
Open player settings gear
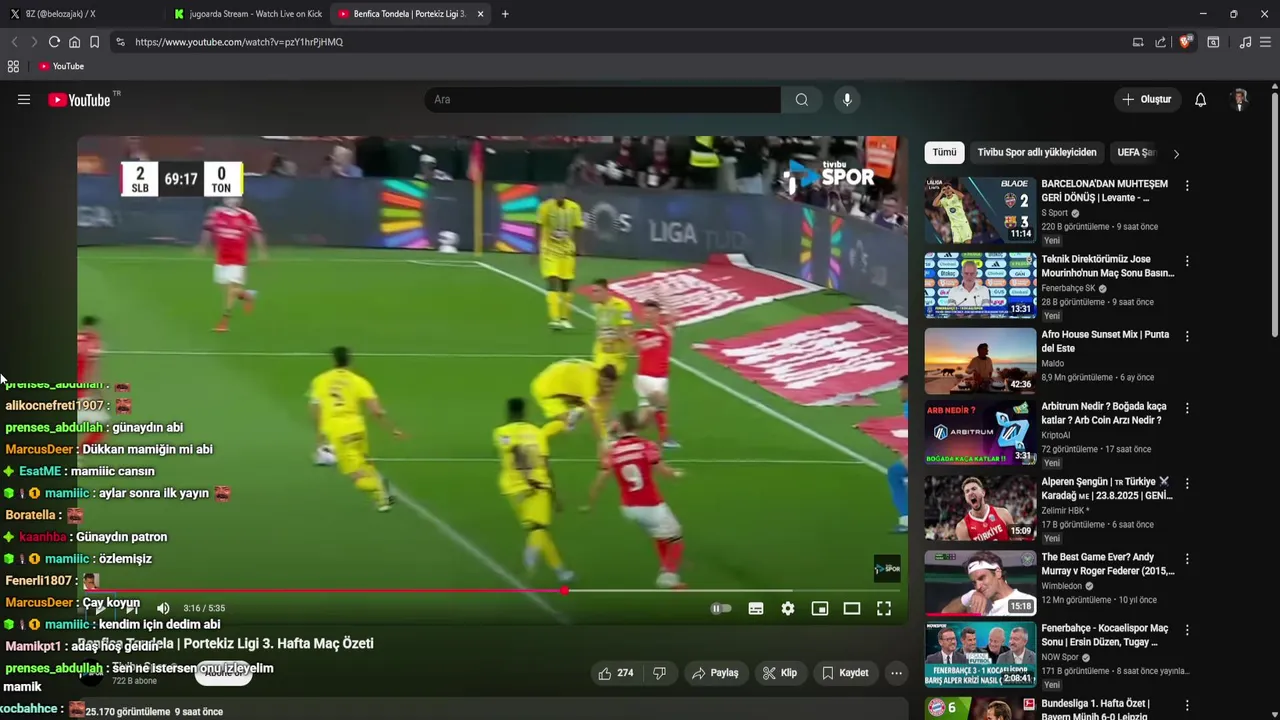pos(788,608)
